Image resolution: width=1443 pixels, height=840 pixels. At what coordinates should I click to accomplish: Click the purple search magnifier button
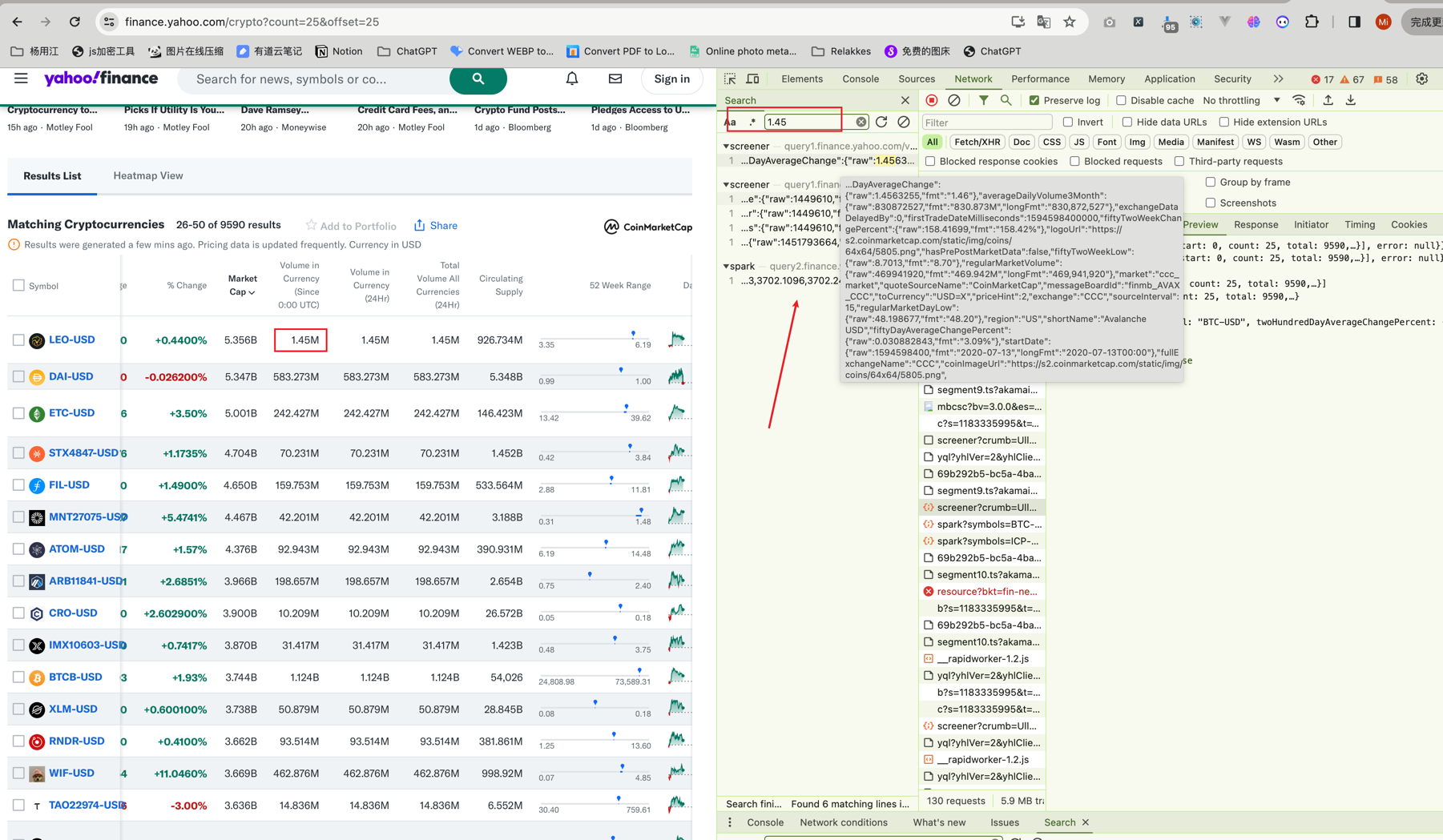(478, 78)
